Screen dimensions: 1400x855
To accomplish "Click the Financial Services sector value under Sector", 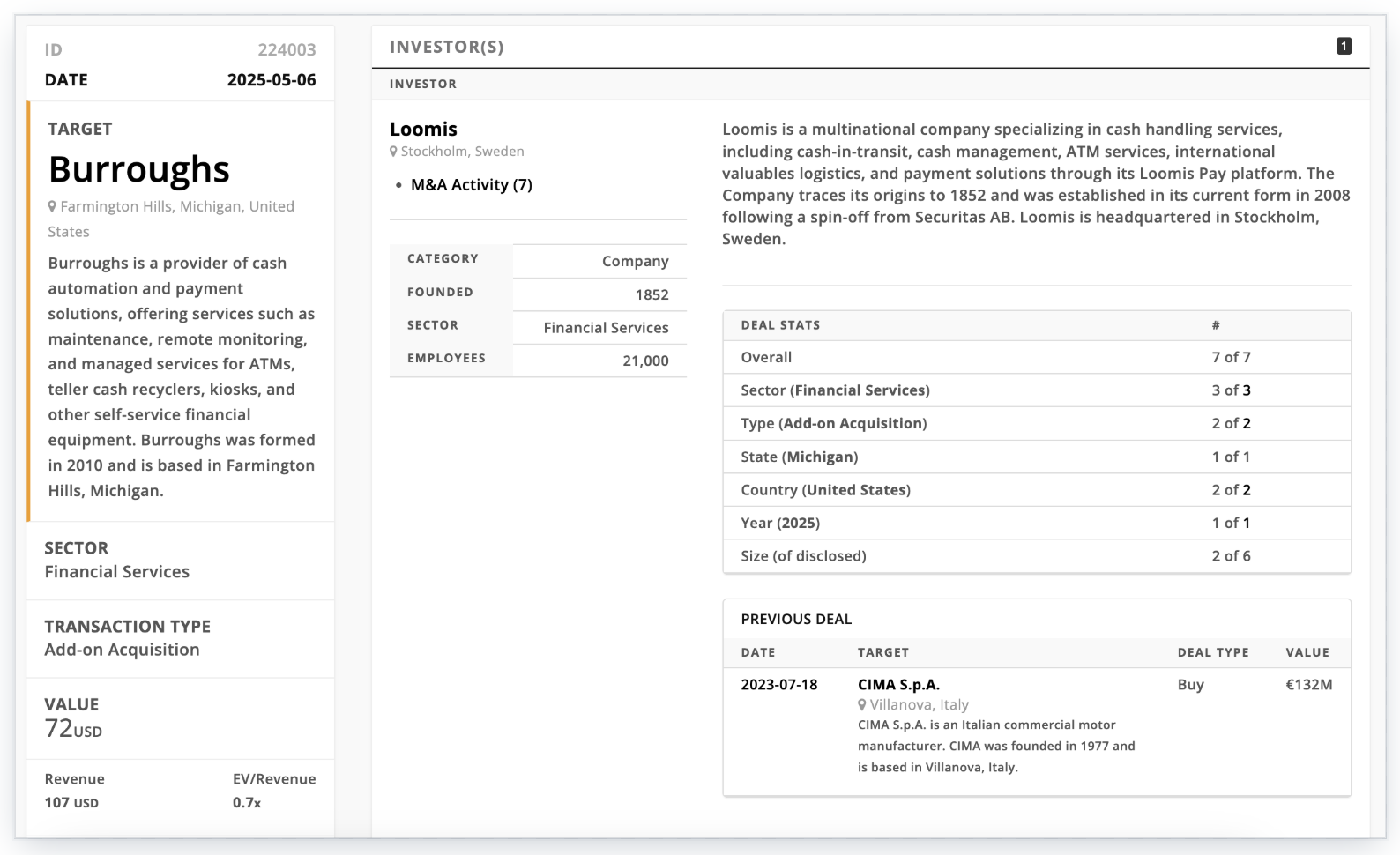I will pos(117,571).
